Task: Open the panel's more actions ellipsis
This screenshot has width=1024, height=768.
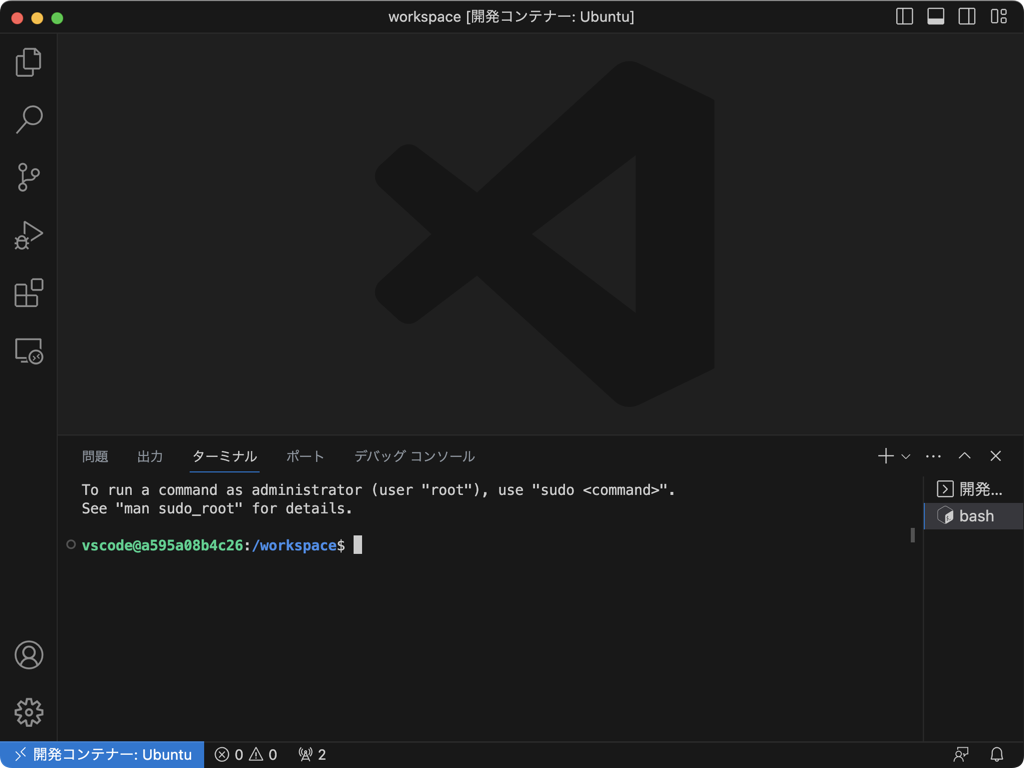Action: (933, 456)
